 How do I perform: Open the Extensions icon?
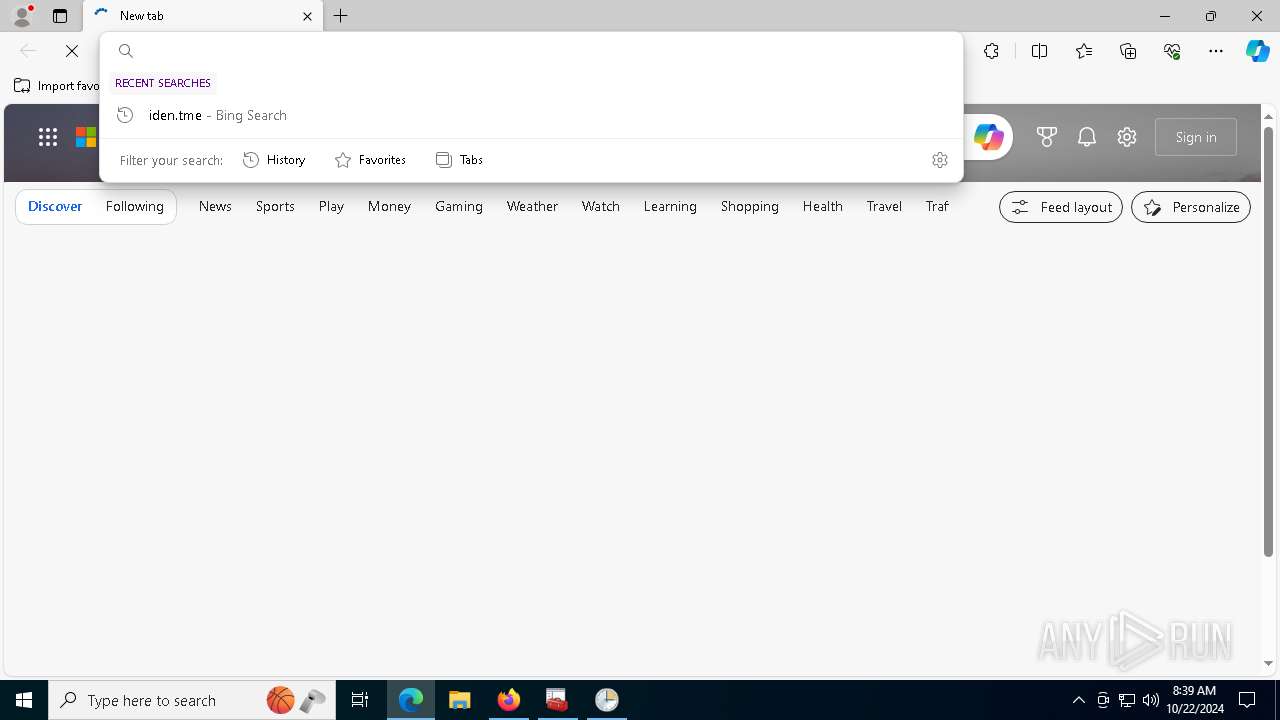coord(991,51)
